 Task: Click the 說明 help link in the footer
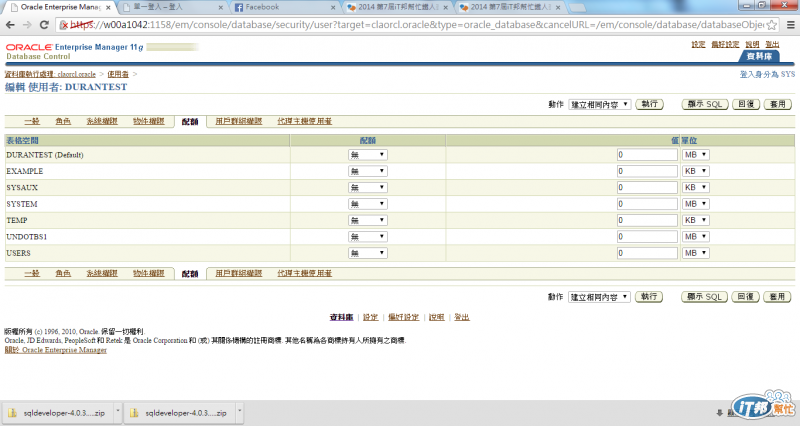pyautogui.click(x=437, y=317)
